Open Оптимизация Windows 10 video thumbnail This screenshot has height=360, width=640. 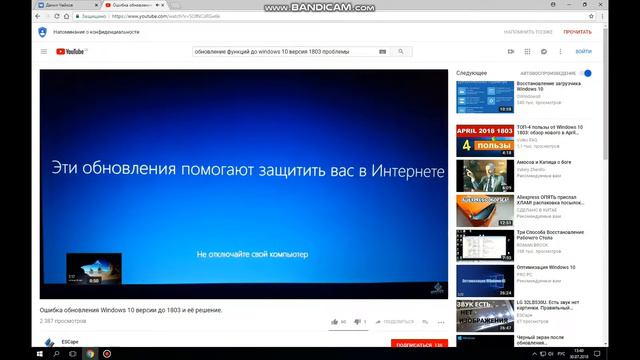coord(485,281)
